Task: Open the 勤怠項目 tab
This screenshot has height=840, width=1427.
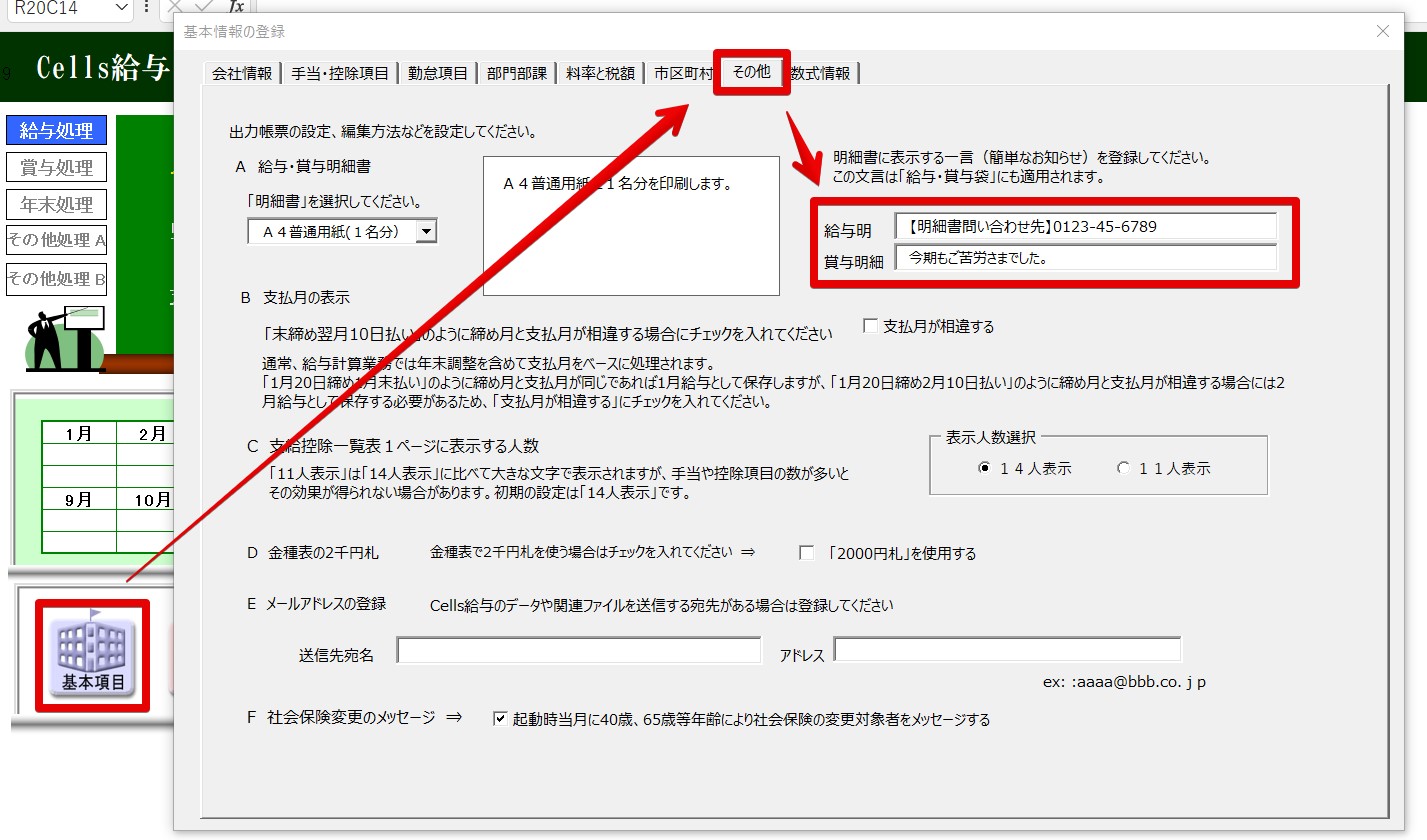Action: click(437, 73)
